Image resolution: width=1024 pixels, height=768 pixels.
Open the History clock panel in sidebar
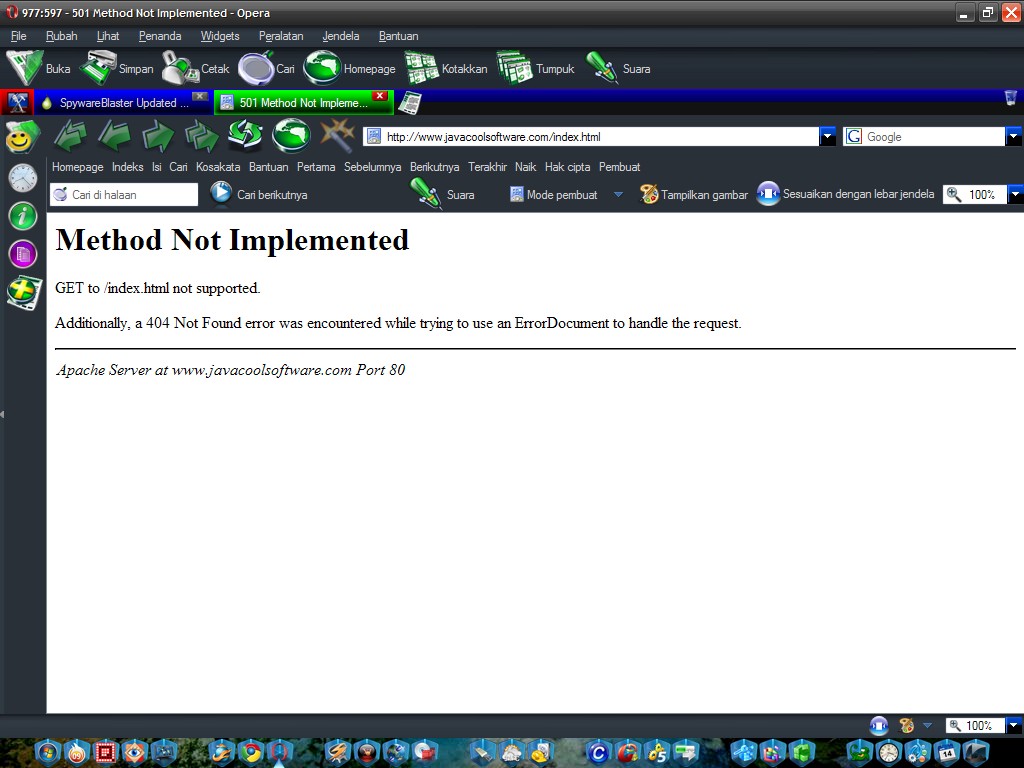point(23,178)
